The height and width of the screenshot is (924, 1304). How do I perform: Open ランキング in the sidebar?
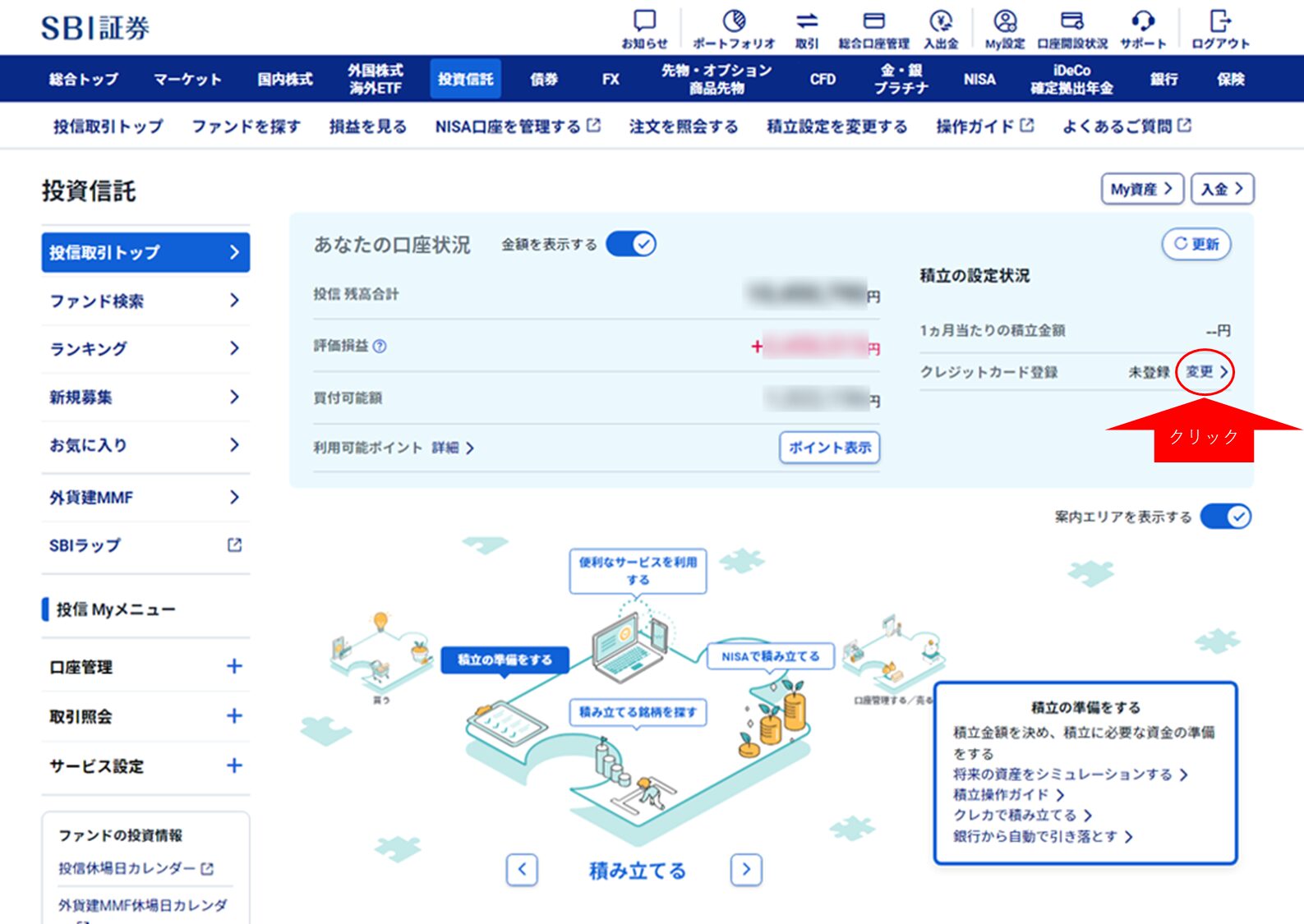click(145, 348)
